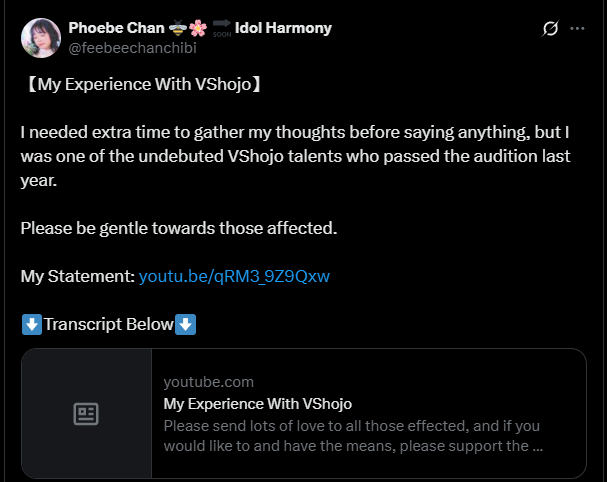Click the article placeholder icon in link card
Image resolution: width=607 pixels, height=482 pixels.
86,414
